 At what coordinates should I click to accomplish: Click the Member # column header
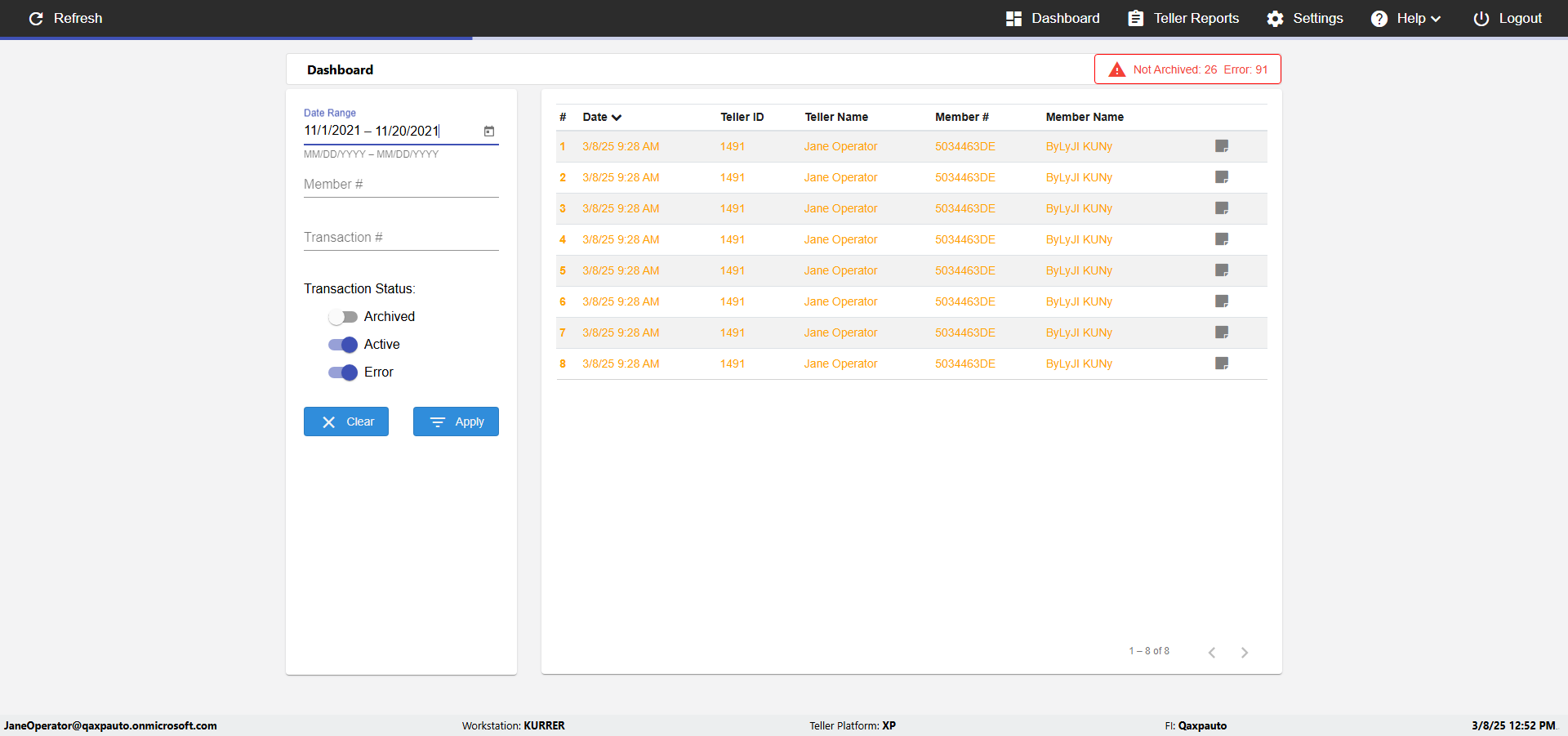pyautogui.click(x=962, y=118)
